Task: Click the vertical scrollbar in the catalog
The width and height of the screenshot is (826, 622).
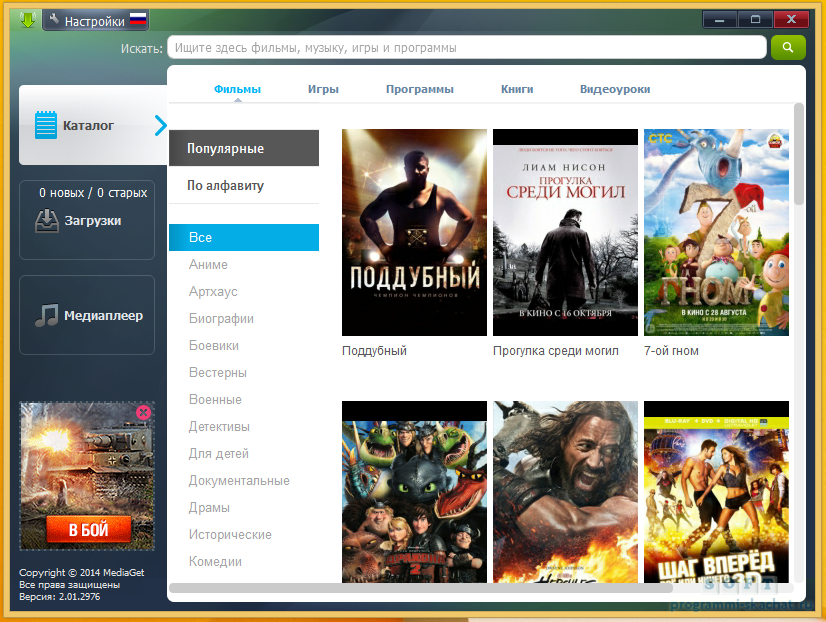Action: (x=799, y=154)
